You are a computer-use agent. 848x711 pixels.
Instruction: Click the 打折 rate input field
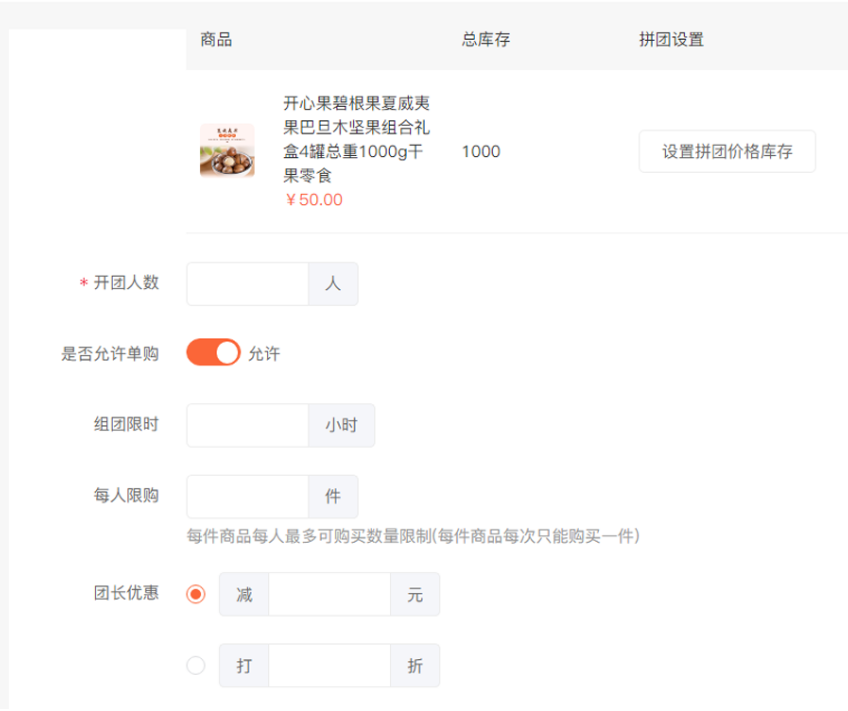coord(329,665)
